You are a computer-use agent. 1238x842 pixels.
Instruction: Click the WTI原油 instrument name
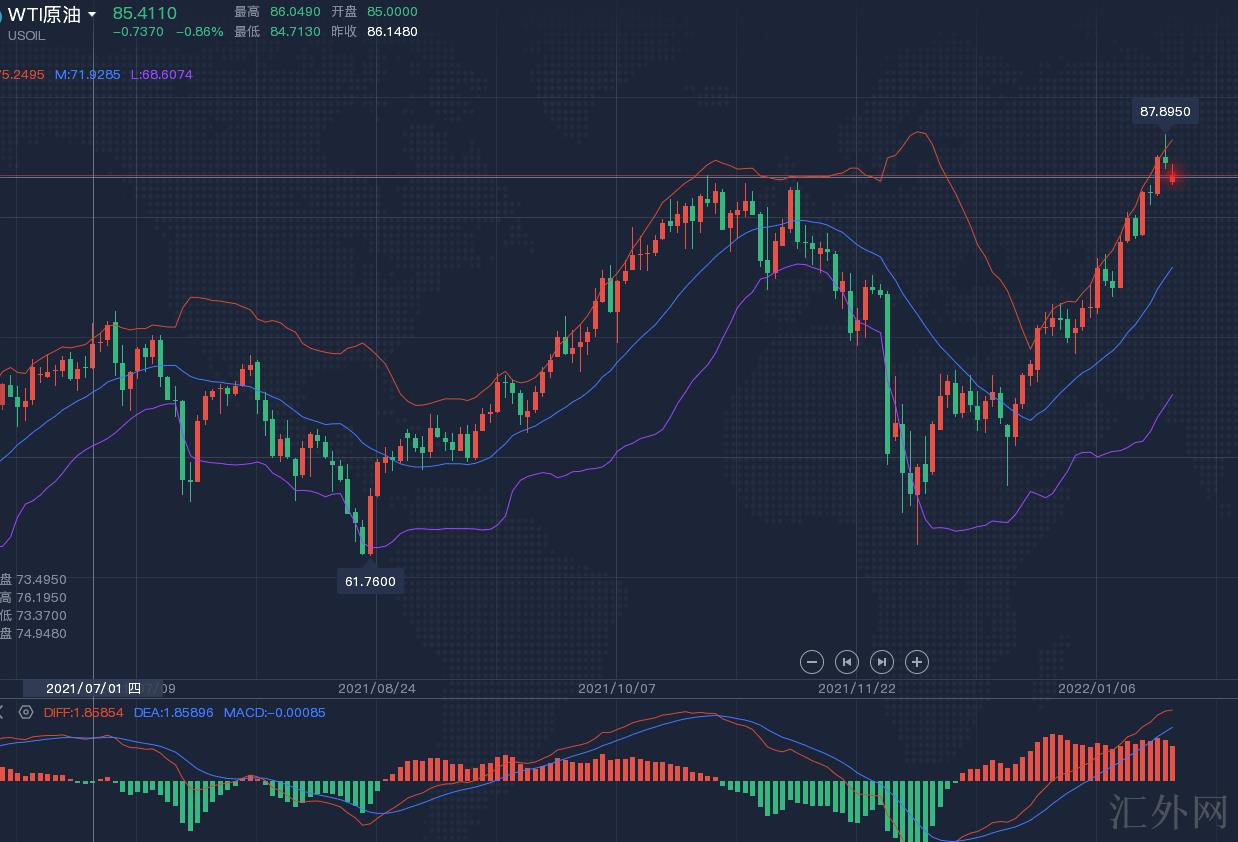tap(43, 14)
